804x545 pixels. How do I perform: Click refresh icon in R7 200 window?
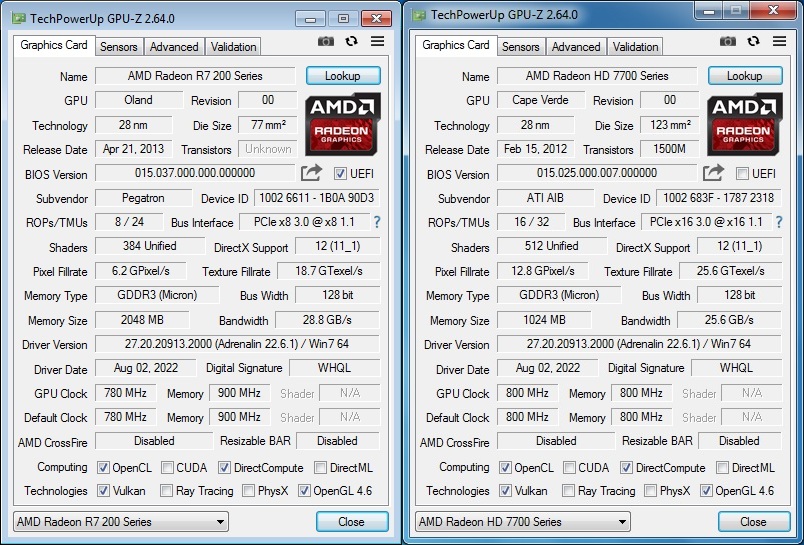pyautogui.click(x=351, y=42)
